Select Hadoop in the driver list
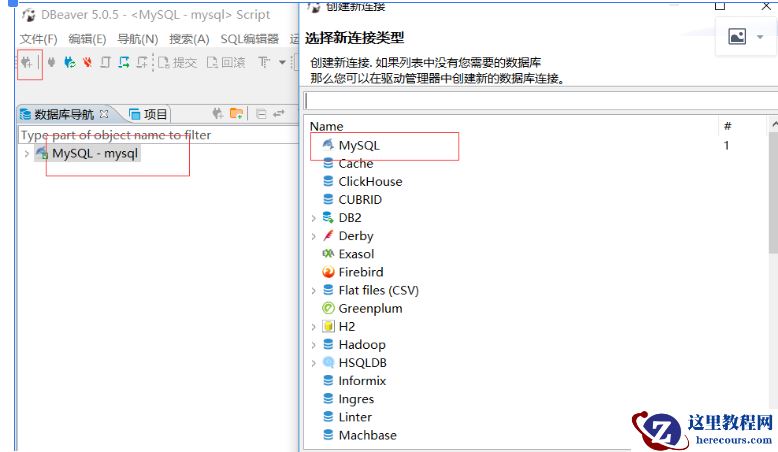The image size is (778, 452). coord(362,344)
